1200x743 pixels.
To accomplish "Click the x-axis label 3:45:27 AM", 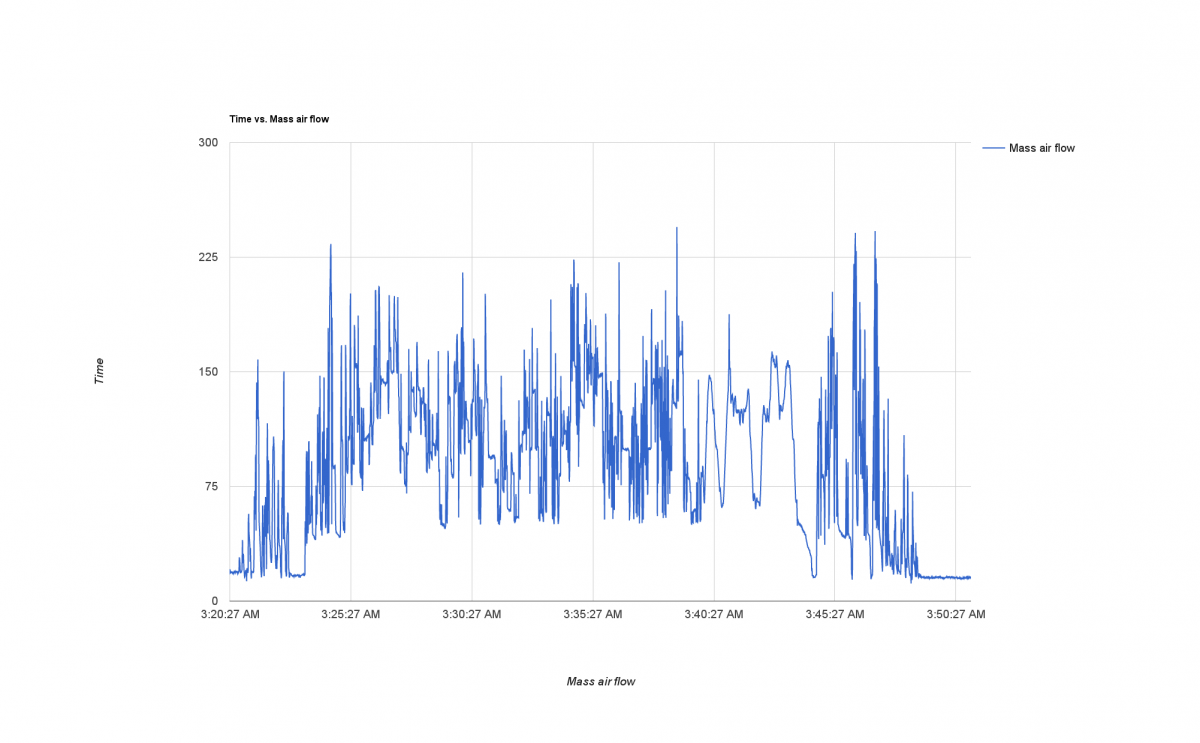I will pyautogui.click(x=835, y=614).
